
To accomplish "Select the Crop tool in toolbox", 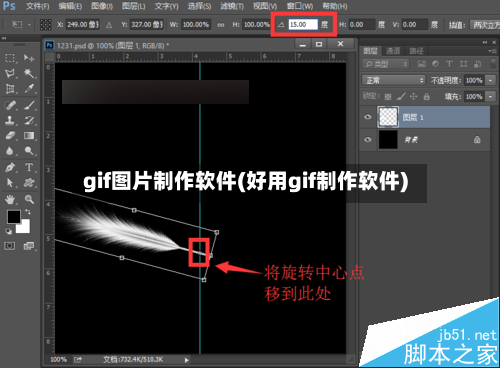I will (10, 89).
